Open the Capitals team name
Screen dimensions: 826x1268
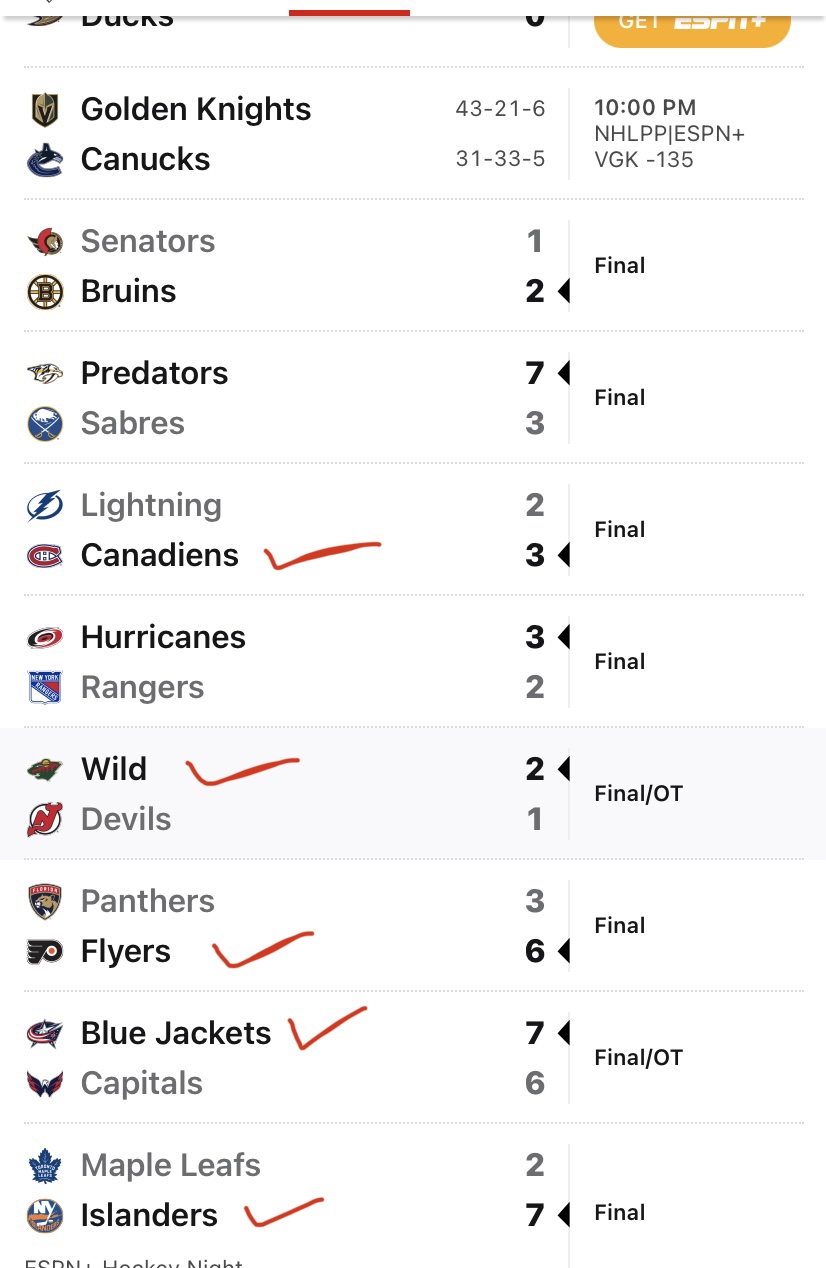(x=142, y=1084)
